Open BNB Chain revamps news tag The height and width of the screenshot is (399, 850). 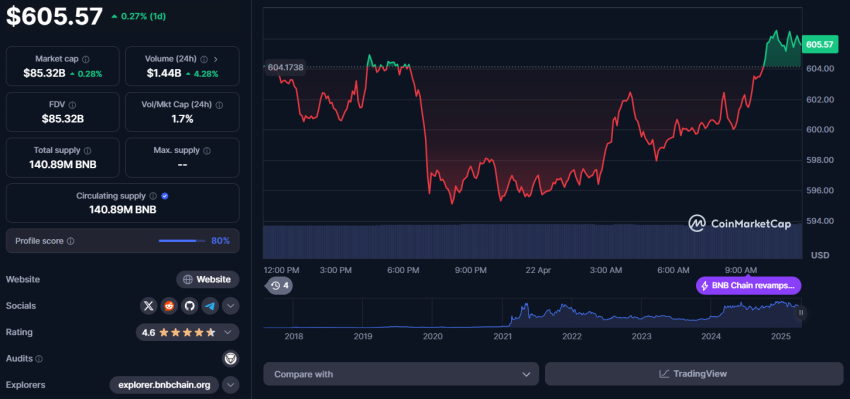click(x=749, y=286)
